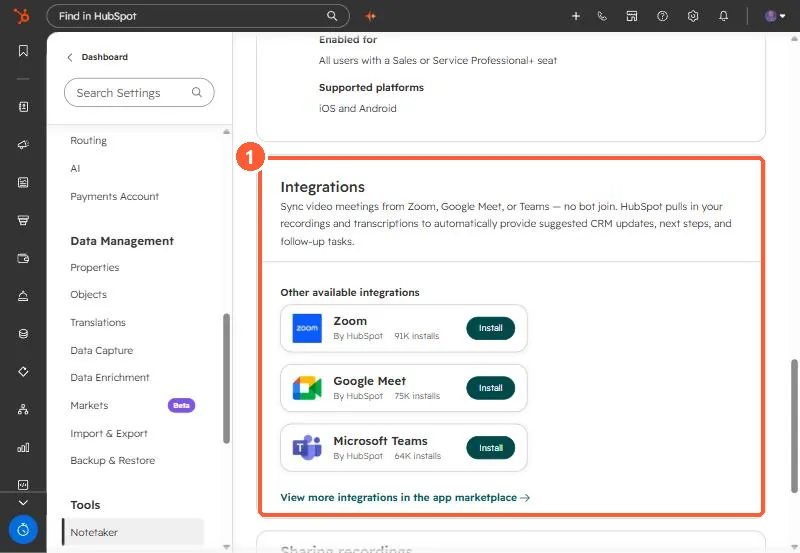Open Import & Export settings
The width and height of the screenshot is (800, 553).
pyautogui.click(x=109, y=434)
